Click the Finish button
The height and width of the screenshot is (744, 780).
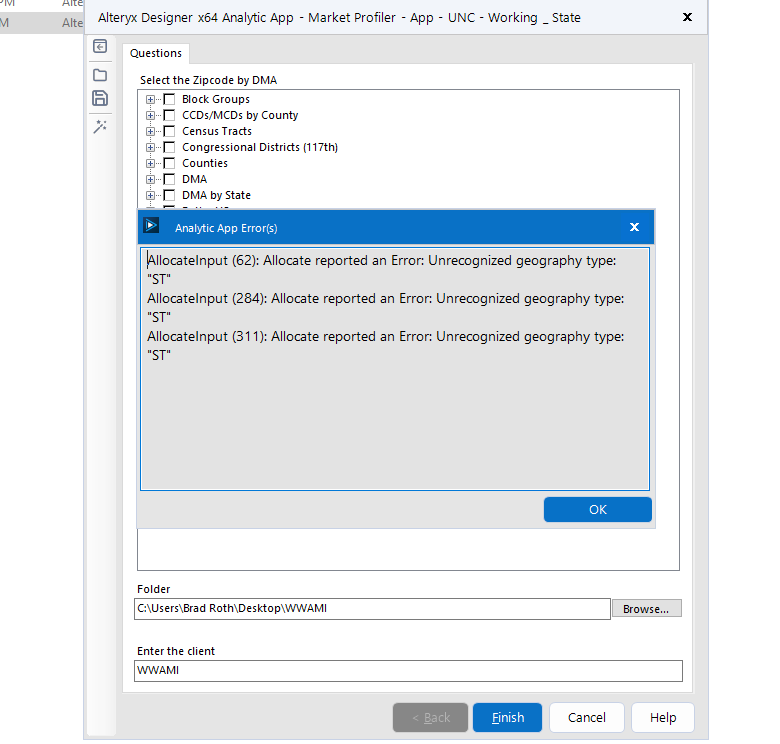click(507, 717)
